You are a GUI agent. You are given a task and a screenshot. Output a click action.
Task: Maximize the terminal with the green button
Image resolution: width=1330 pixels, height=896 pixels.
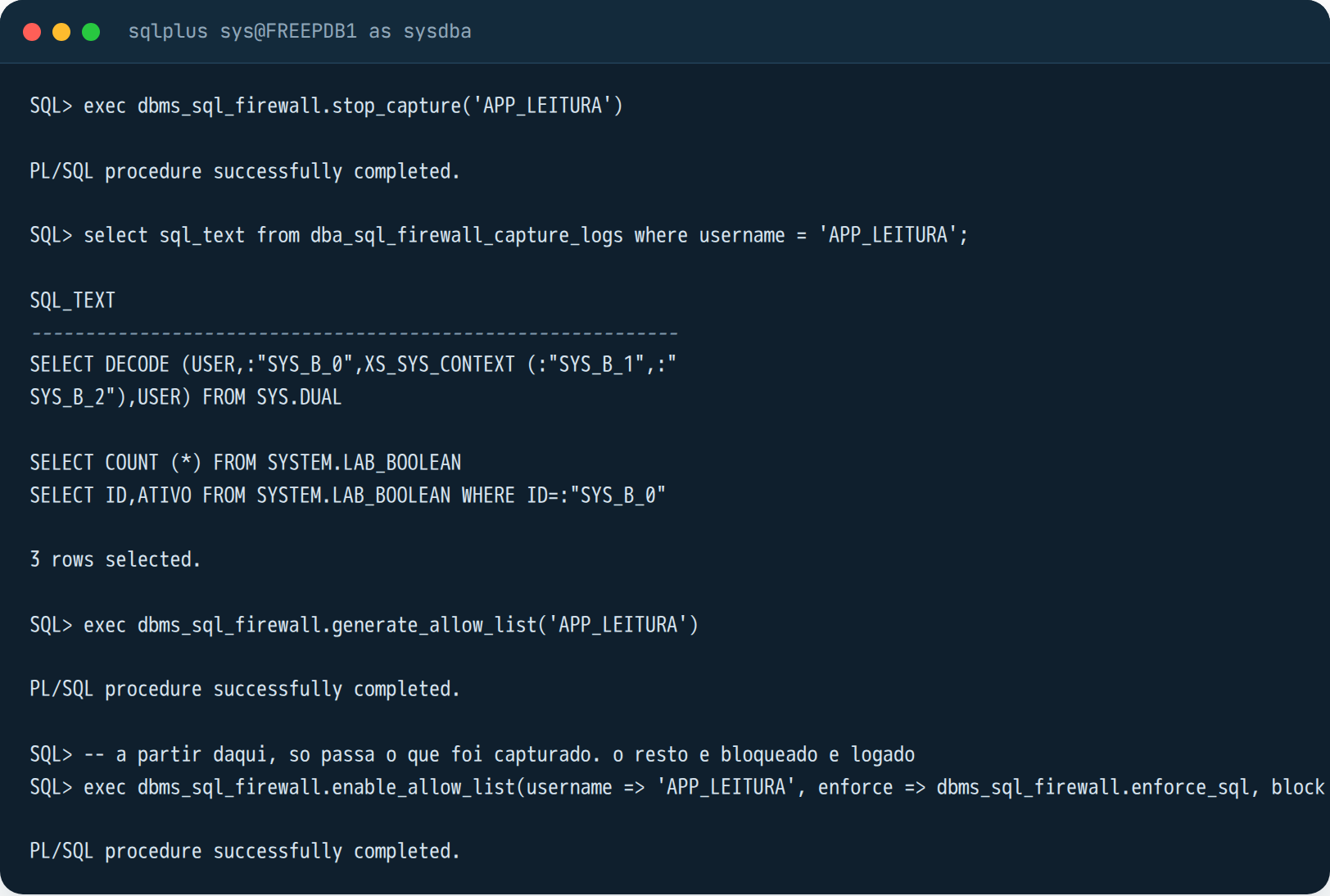[91, 32]
